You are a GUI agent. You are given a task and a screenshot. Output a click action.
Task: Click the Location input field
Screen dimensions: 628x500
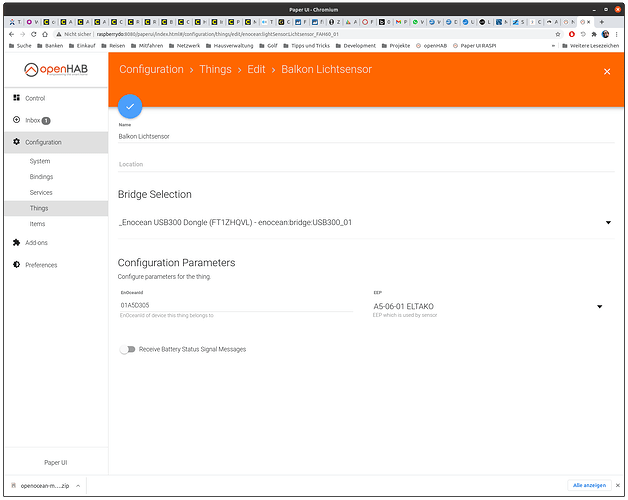pos(364,164)
